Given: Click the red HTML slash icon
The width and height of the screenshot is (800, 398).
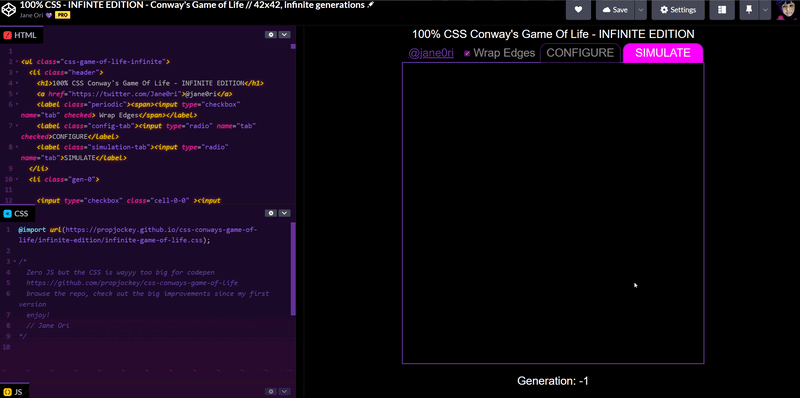Looking at the screenshot, I should point(8,35).
